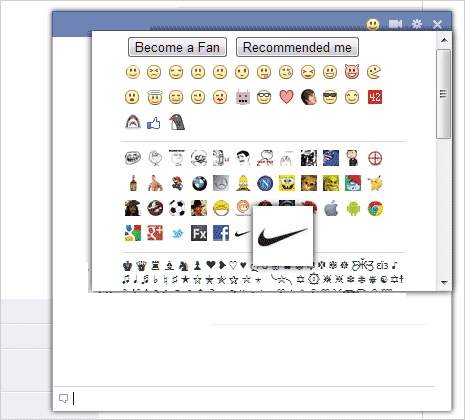465x420 pixels.
Task: Insert the Firefox Fx icon
Action: (199, 233)
